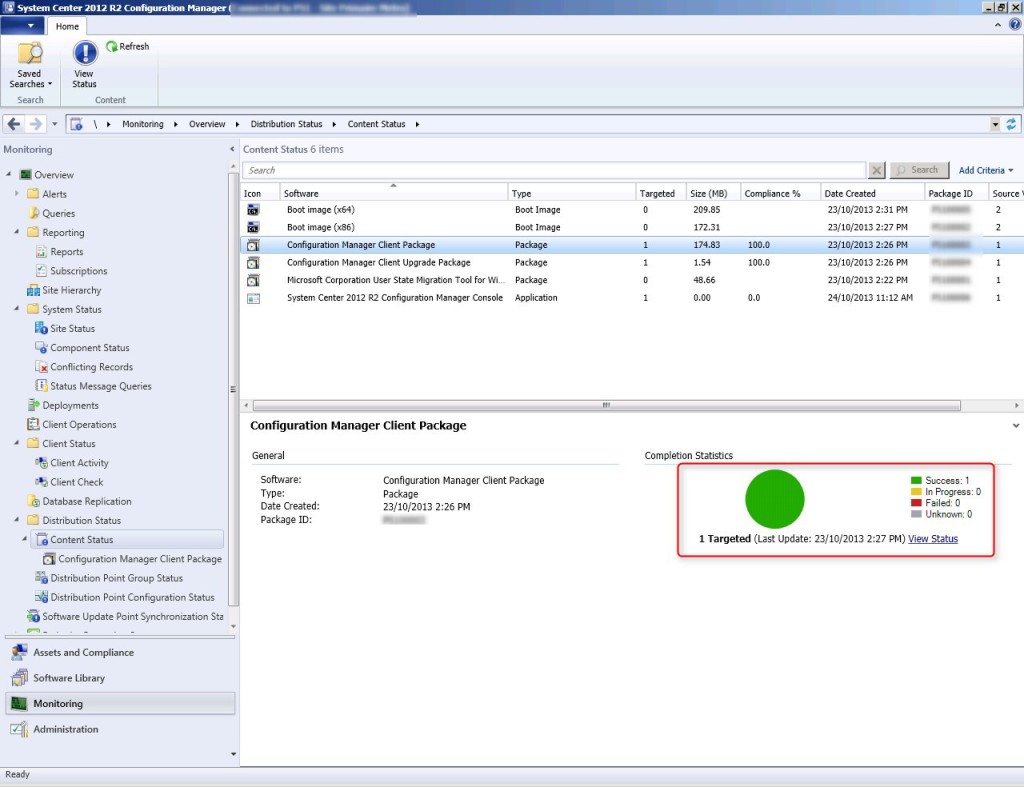Open the Assets and Compliance workspace
This screenshot has width=1024, height=787.
coord(80,652)
